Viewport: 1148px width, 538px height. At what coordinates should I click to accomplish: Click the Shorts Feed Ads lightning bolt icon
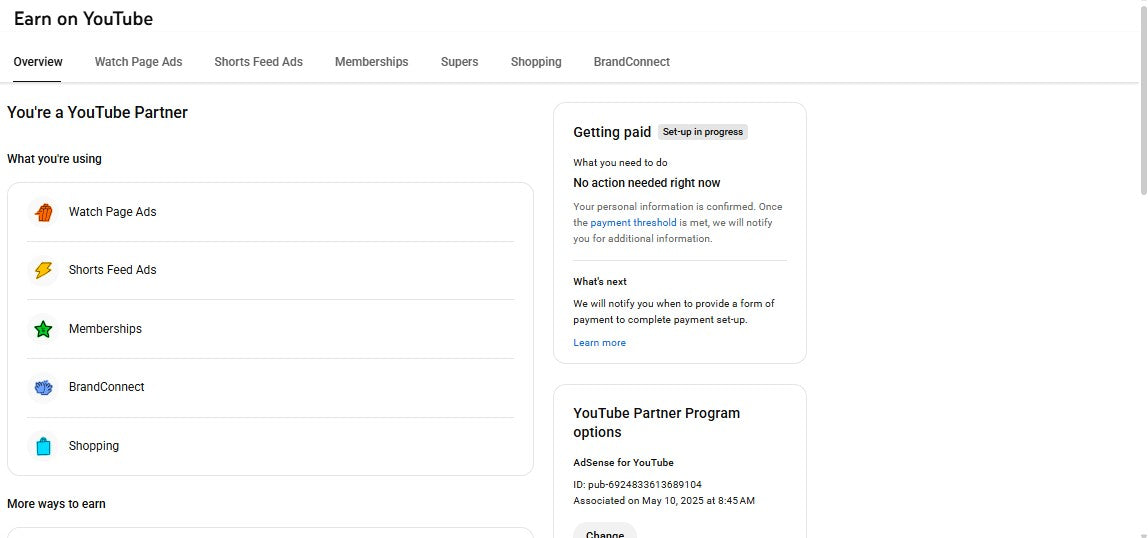pyautogui.click(x=43, y=270)
